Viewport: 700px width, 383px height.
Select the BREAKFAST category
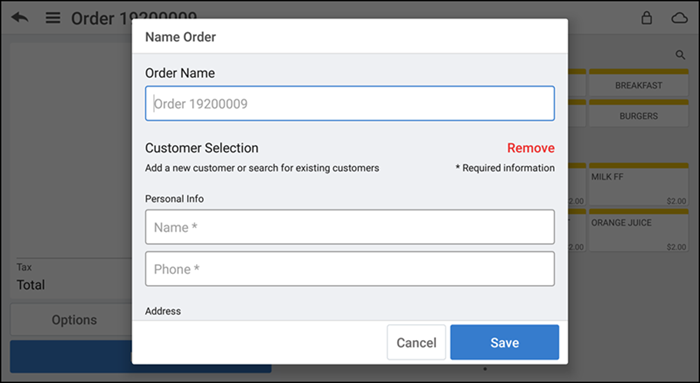[x=638, y=83]
